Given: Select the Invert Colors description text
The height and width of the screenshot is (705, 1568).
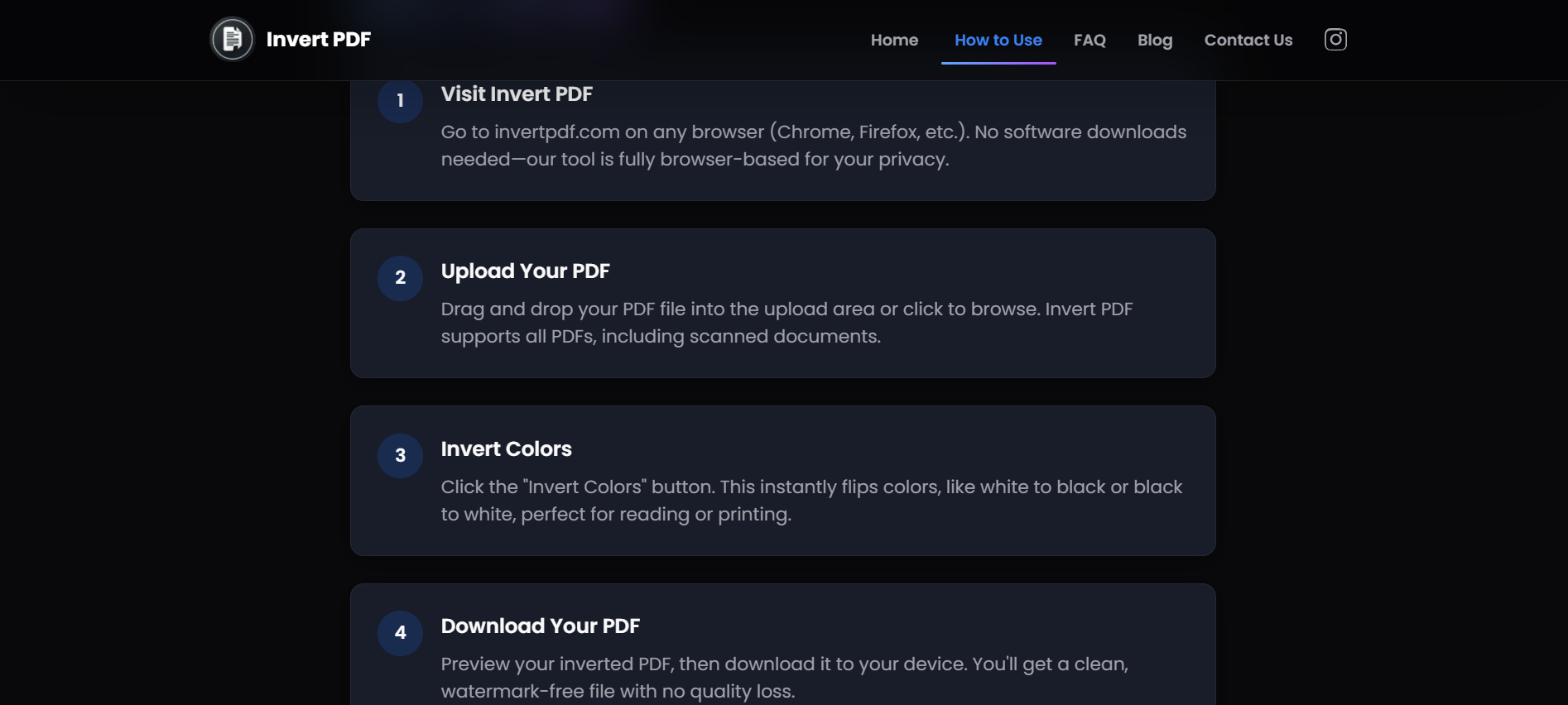Looking at the screenshot, I should coord(811,501).
